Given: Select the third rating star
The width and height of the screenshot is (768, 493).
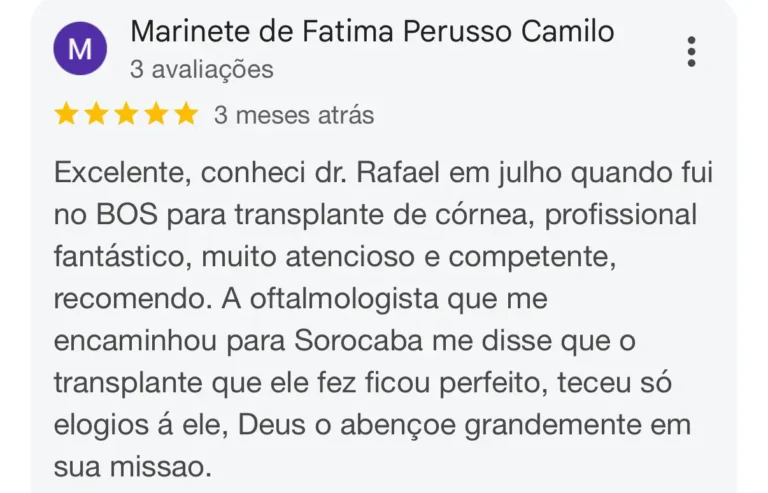Looking at the screenshot, I should 126,115.
